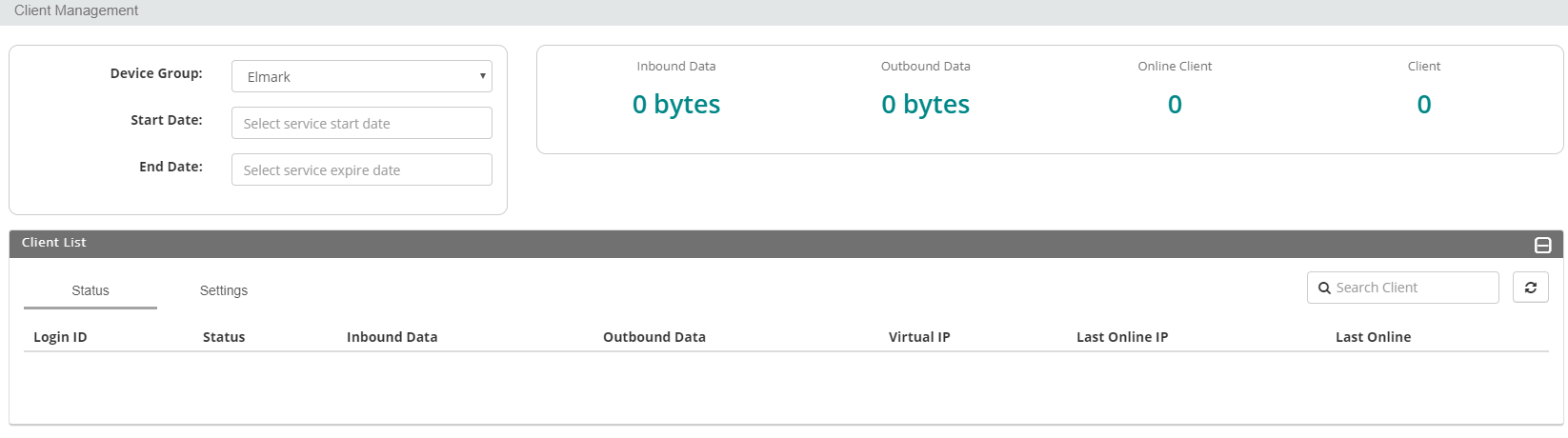Image resolution: width=1568 pixels, height=438 pixels.
Task: Select the Online Client count
Action: (1175, 104)
